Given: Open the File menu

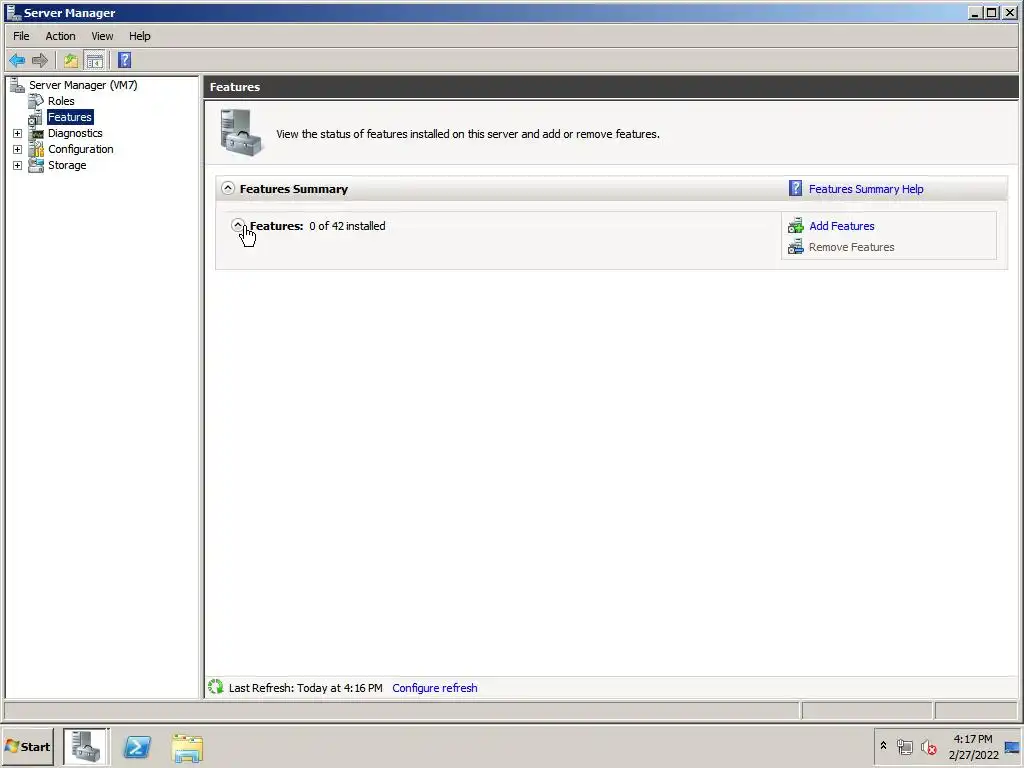Looking at the screenshot, I should 21,36.
